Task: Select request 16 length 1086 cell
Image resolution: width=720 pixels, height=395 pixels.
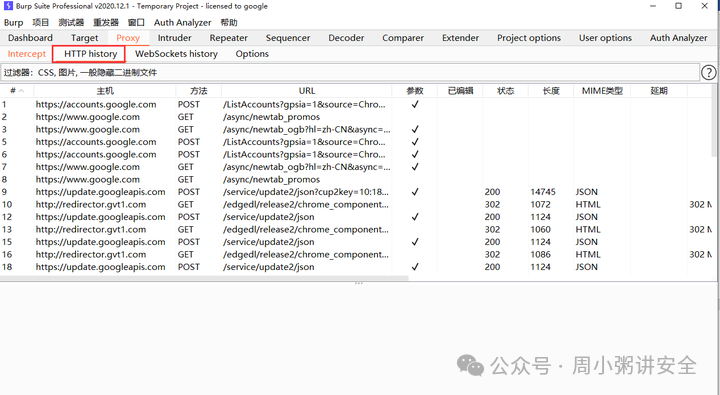Action: tap(540, 254)
